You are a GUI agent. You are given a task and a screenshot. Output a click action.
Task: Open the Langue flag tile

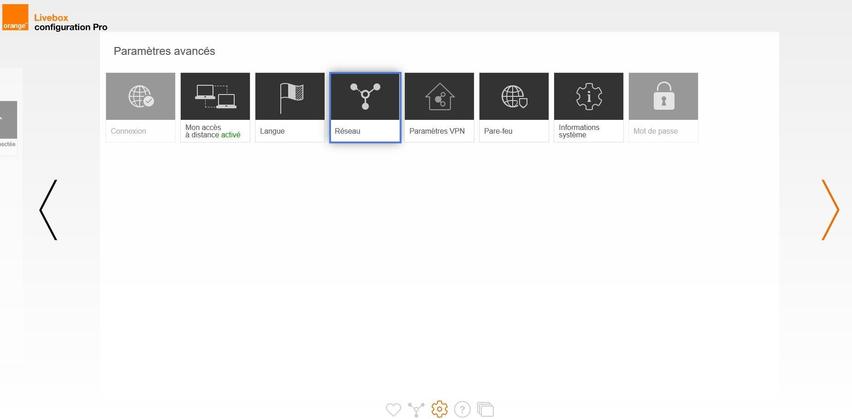[289, 107]
